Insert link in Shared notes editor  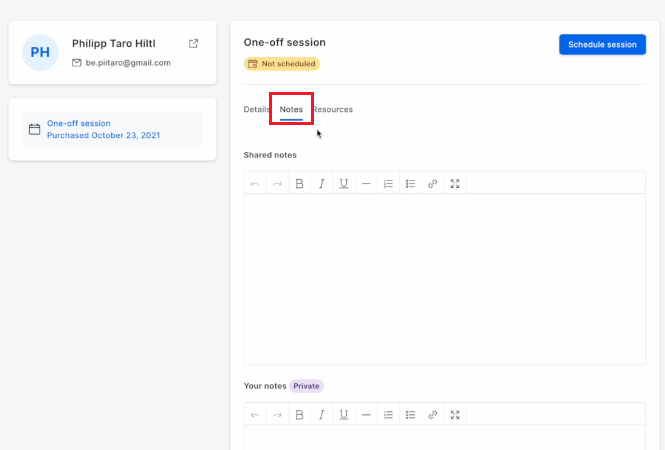[x=433, y=184]
